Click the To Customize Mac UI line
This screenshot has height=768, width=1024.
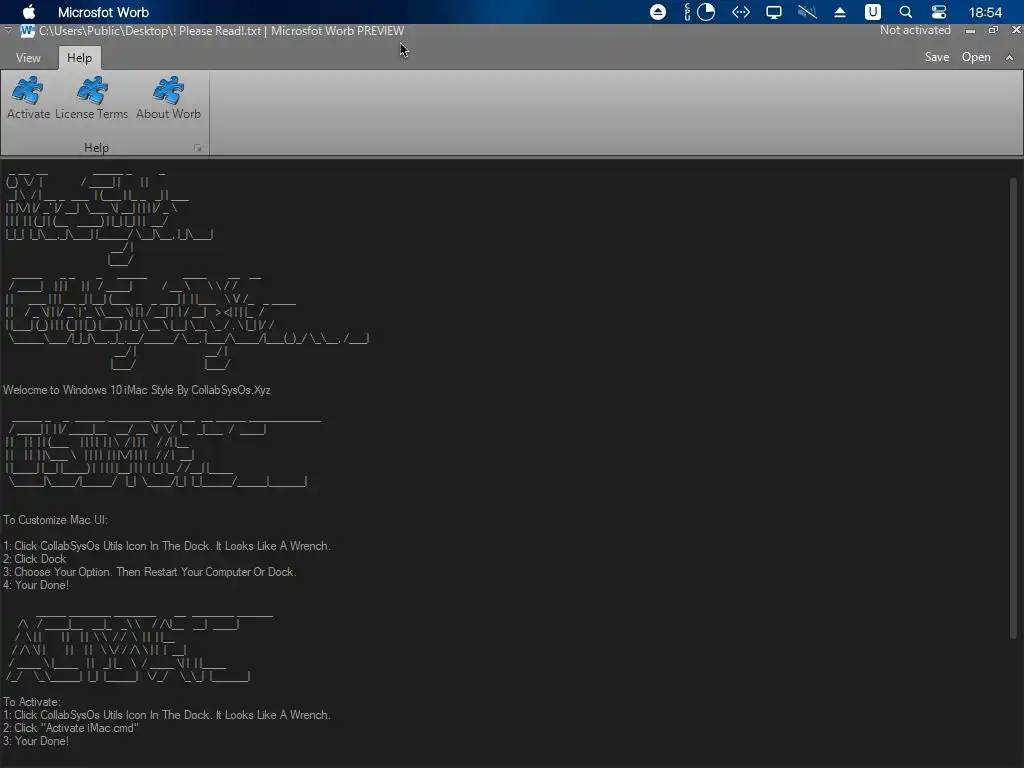tap(56, 520)
